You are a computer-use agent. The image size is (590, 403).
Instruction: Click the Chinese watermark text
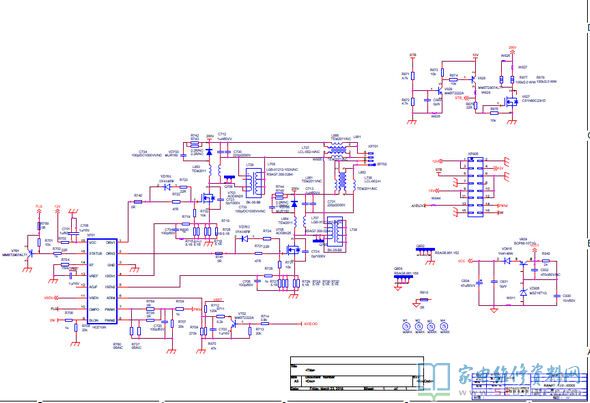tap(520, 374)
